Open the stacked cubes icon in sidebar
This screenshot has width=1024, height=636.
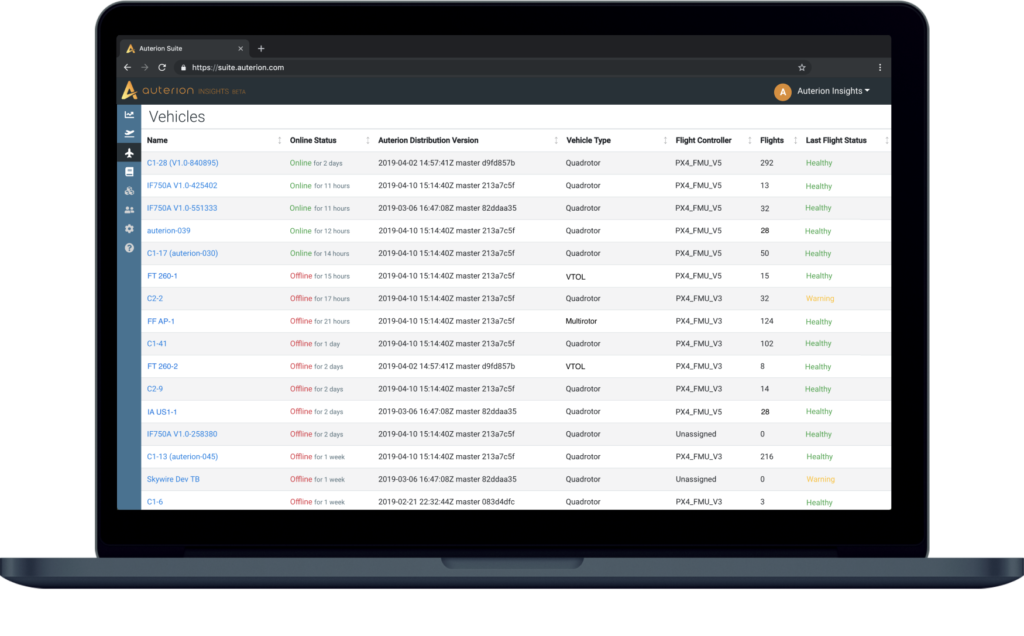pos(129,191)
